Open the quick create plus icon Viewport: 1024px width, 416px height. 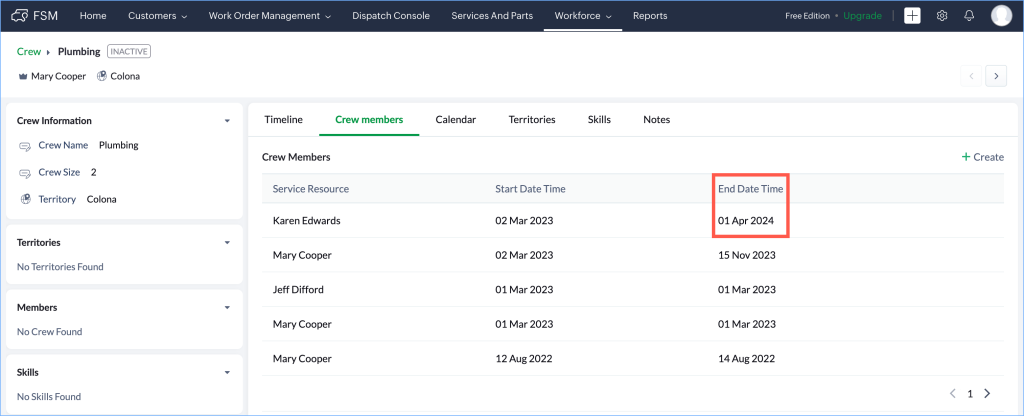[x=912, y=16]
